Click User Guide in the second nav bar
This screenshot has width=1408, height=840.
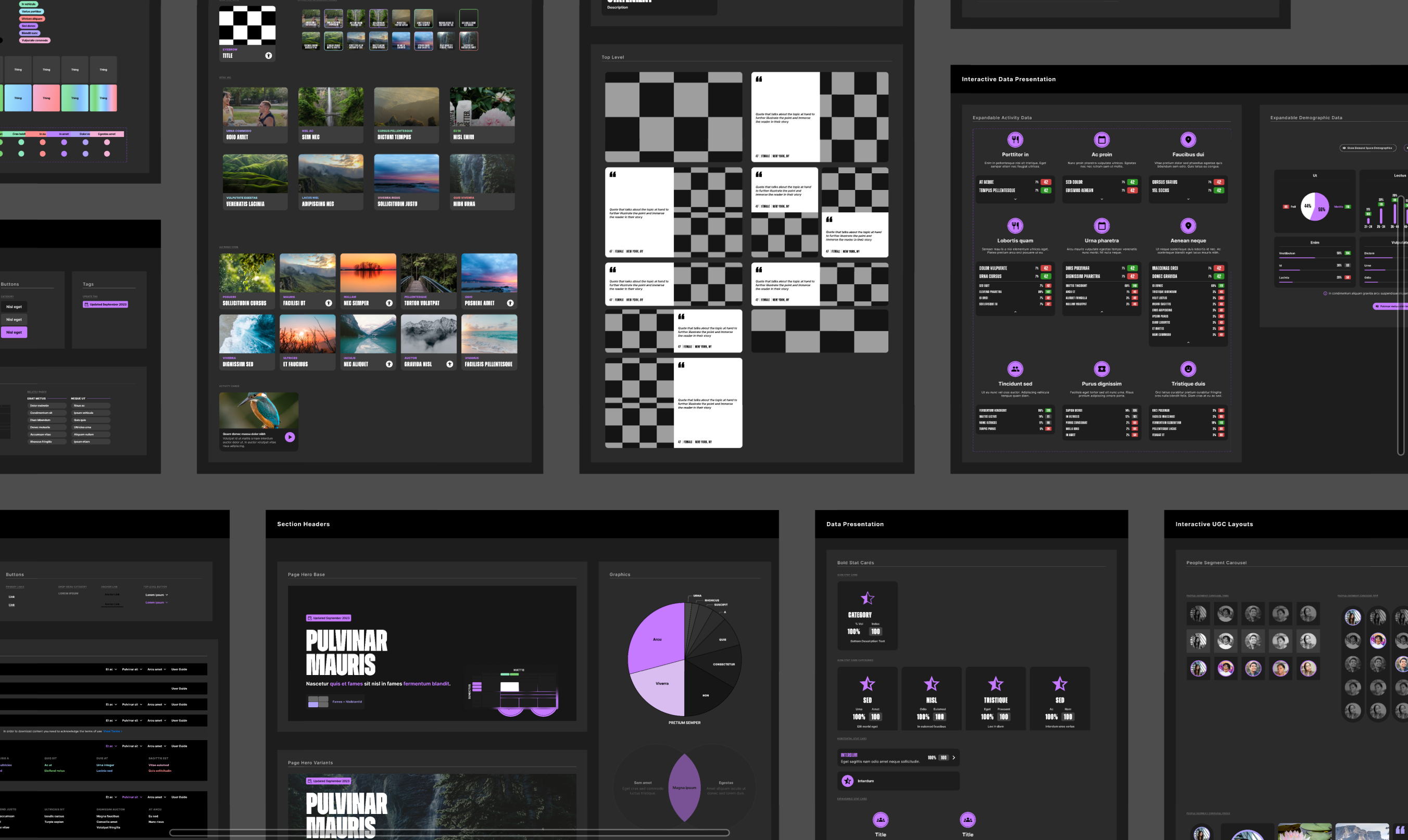tap(179, 689)
